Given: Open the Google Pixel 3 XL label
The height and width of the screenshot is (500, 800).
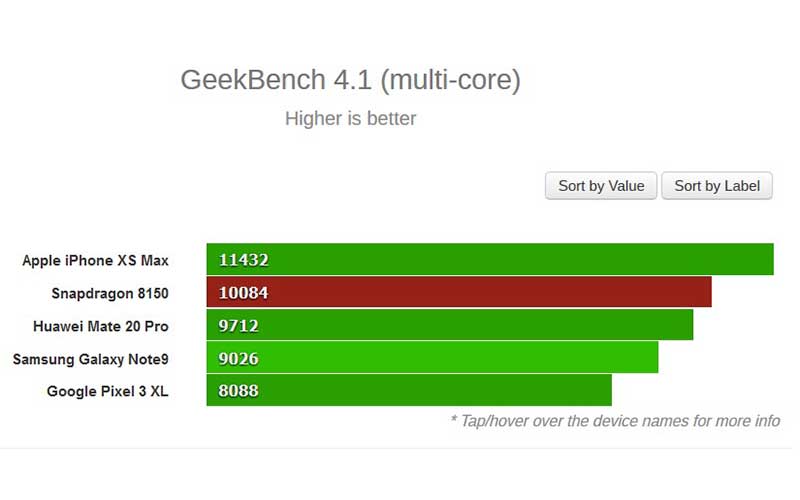Looking at the screenshot, I should (x=107, y=391).
